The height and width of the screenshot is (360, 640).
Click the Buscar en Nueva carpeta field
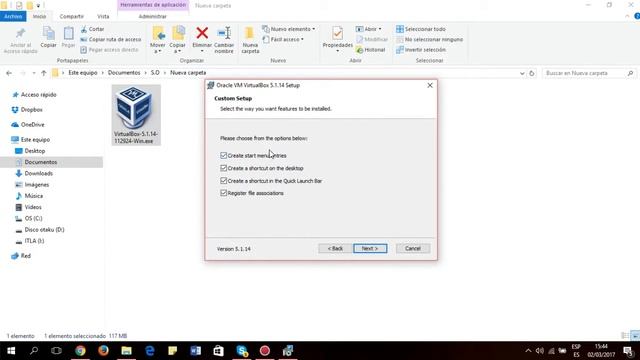(589, 73)
